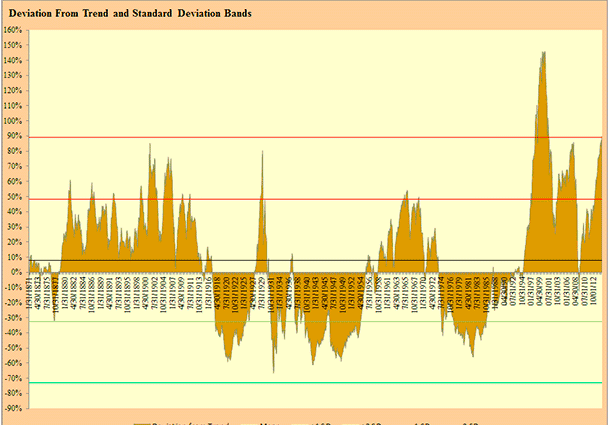Click the x-axis date label 7/31/1929
The height and width of the screenshot is (425, 610).
click(x=261, y=294)
